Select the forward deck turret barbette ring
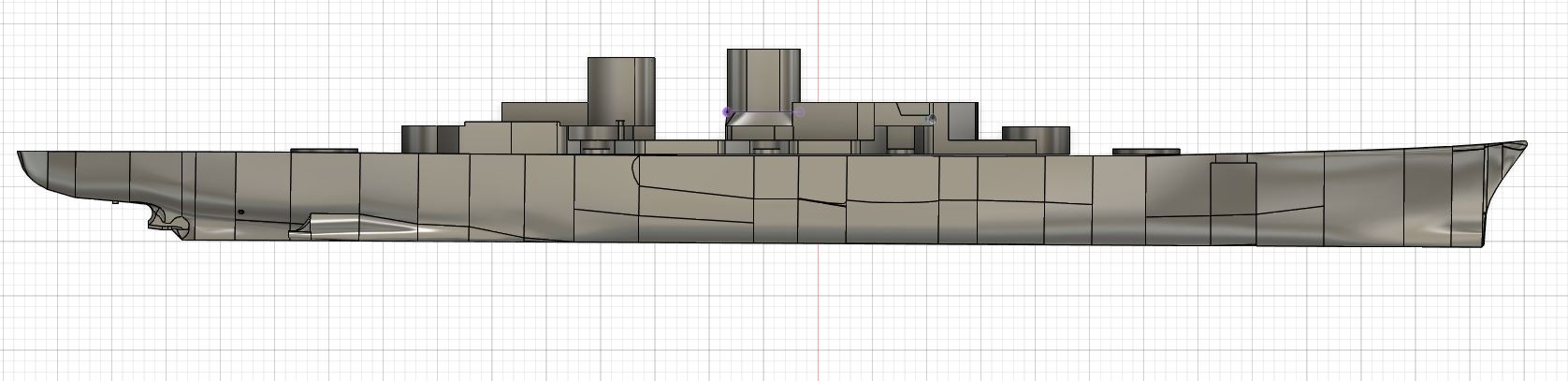 click(1146, 150)
